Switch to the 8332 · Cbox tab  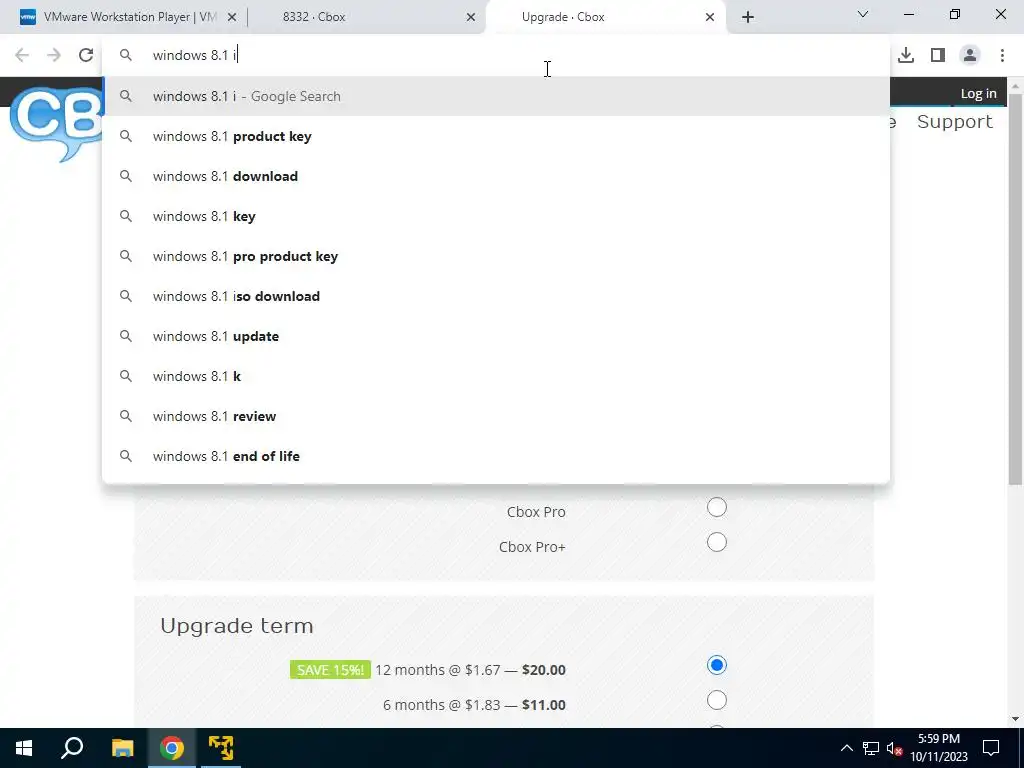[368, 17]
